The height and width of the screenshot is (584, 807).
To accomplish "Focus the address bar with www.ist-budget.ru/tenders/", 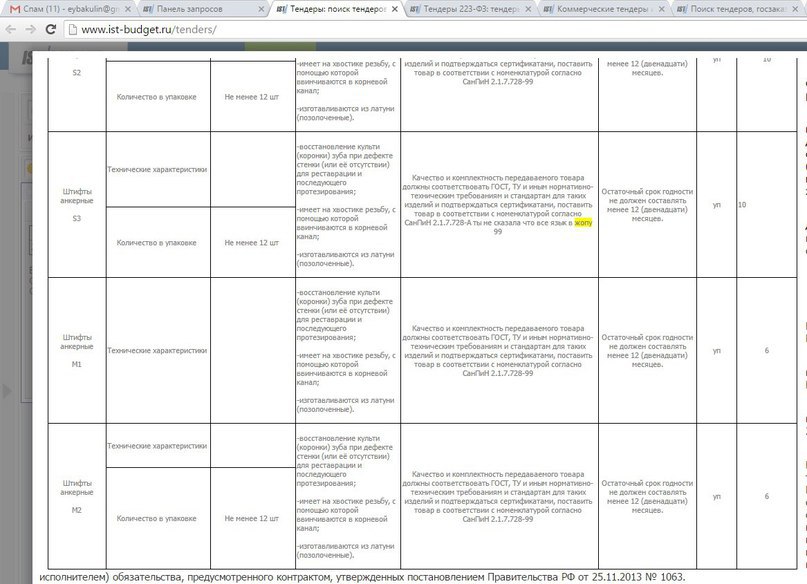I will [400, 30].
